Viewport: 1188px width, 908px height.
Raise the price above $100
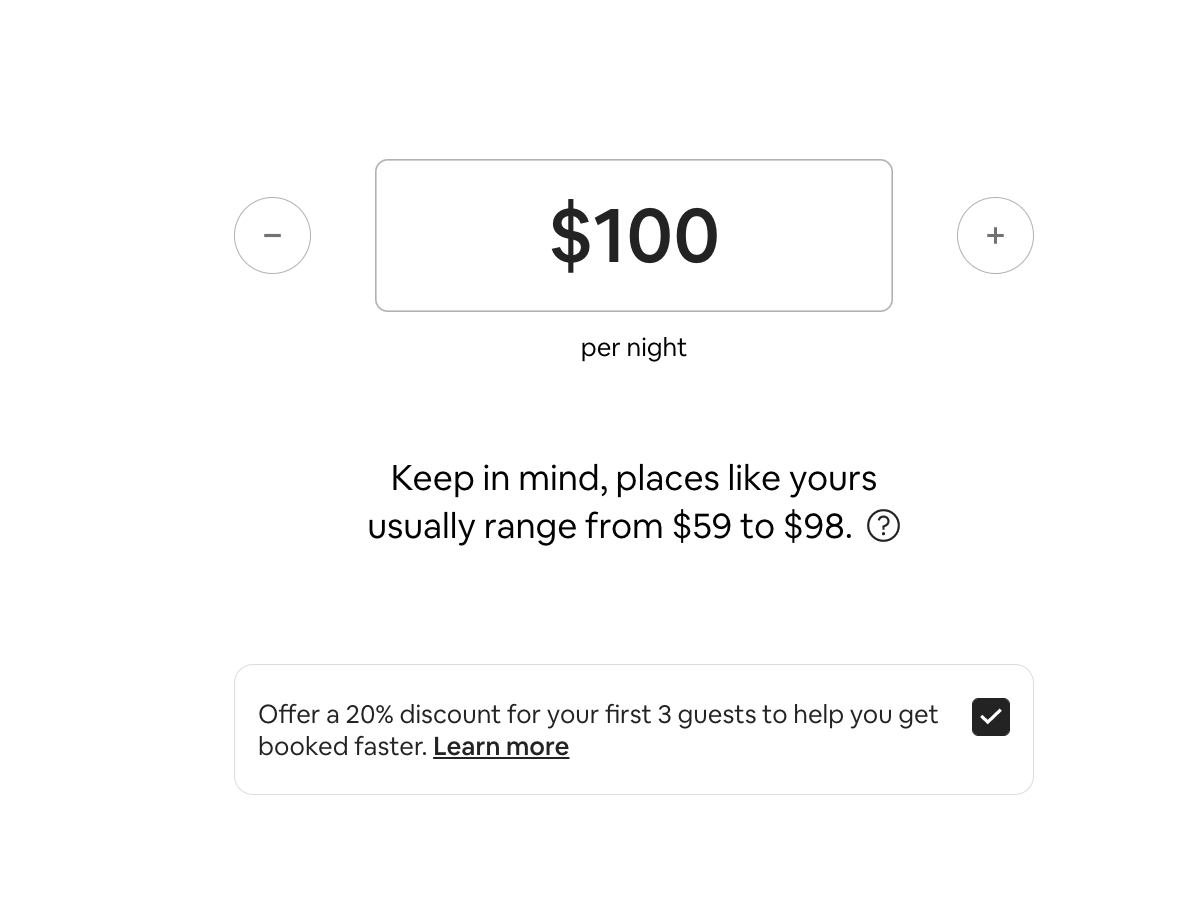click(x=995, y=236)
